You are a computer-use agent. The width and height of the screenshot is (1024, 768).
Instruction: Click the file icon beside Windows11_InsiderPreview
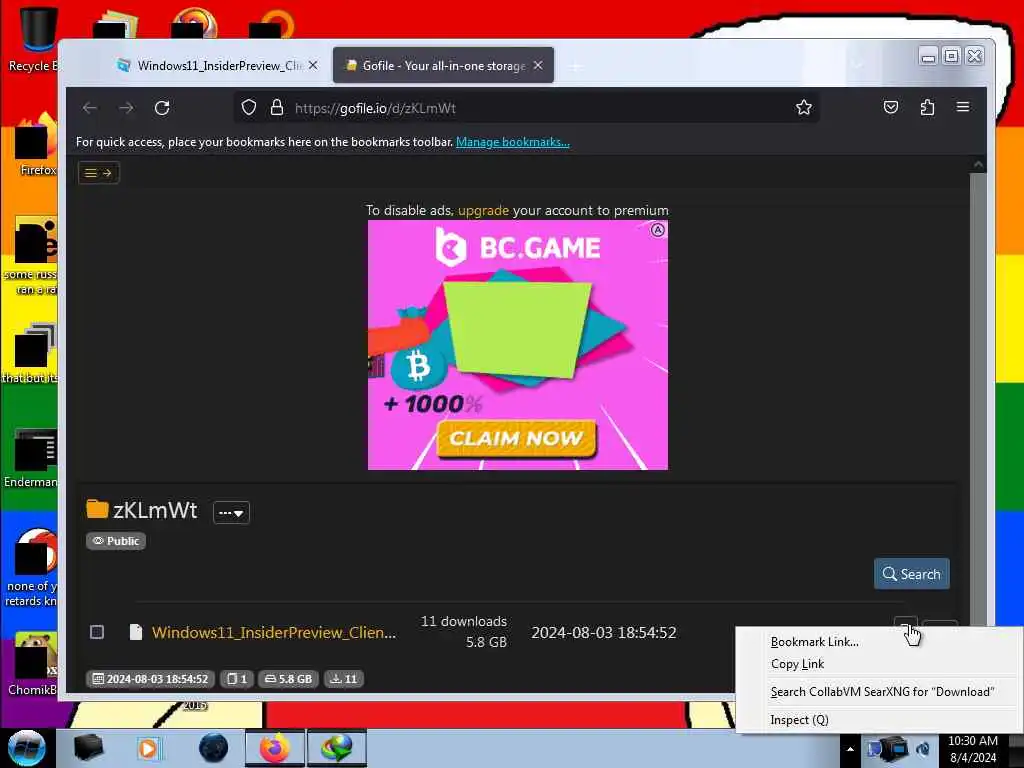(x=136, y=632)
